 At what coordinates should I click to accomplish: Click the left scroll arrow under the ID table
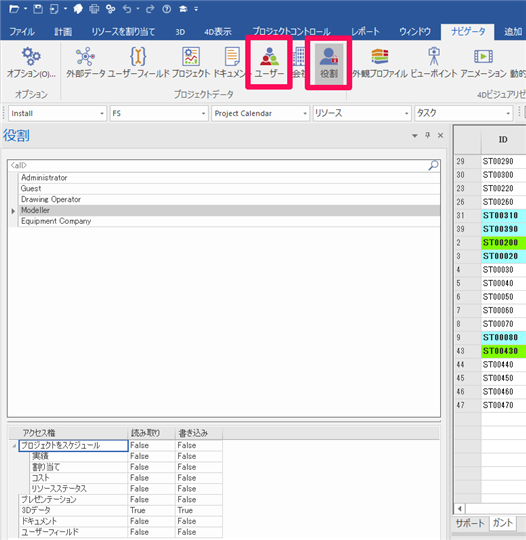(x=460, y=508)
